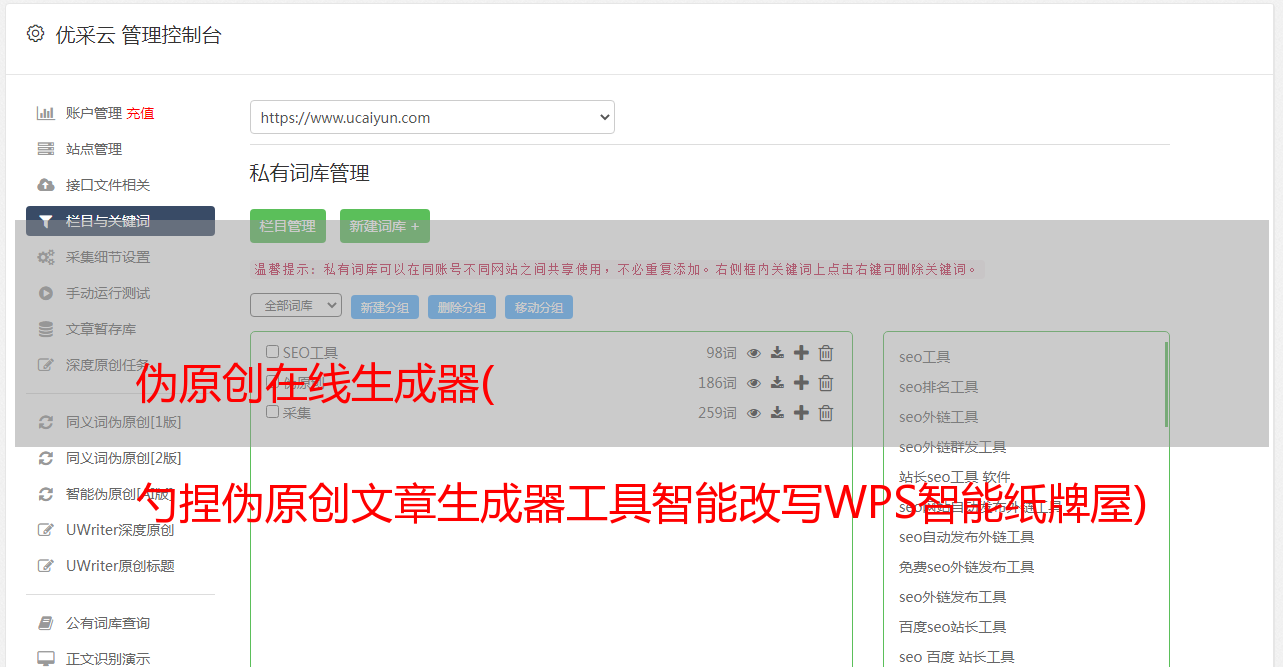Viewport: 1283px width, 667px height.
Task: Open 账户管理 in the sidebar
Action: coord(94,113)
